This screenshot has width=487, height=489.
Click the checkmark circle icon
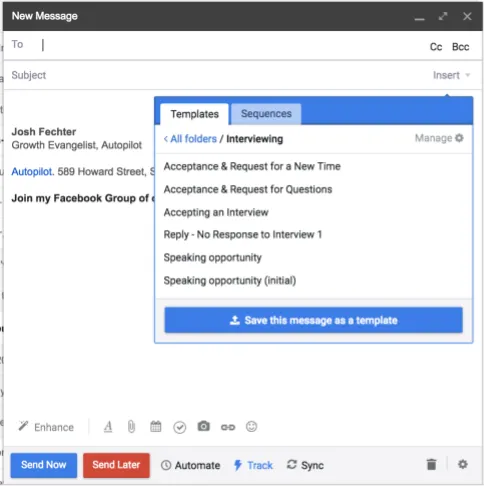point(180,427)
